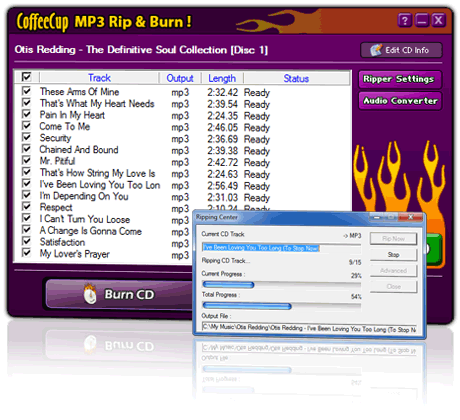Toggle I've Been Loving You Too Long checkbox
The width and height of the screenshot is (460, 420).
coord(26,183)
